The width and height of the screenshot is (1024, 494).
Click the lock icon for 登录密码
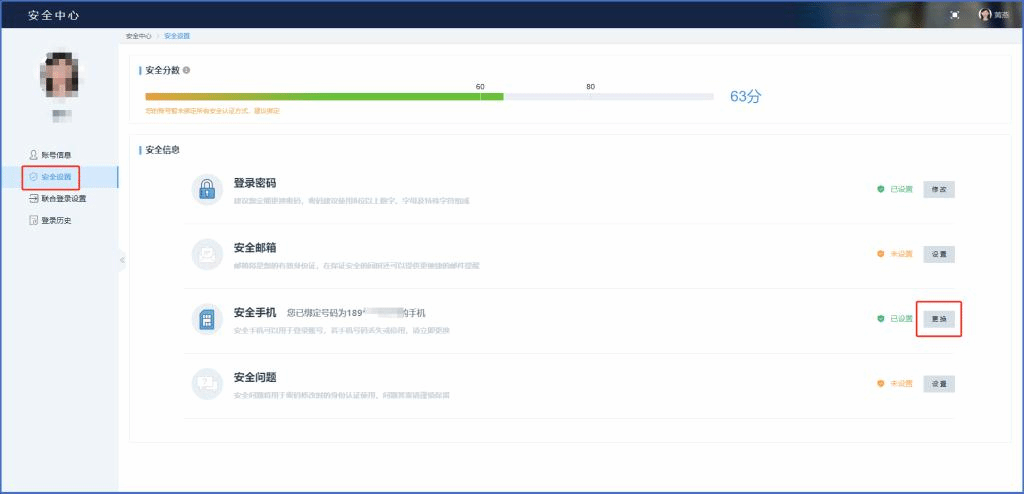207,189
